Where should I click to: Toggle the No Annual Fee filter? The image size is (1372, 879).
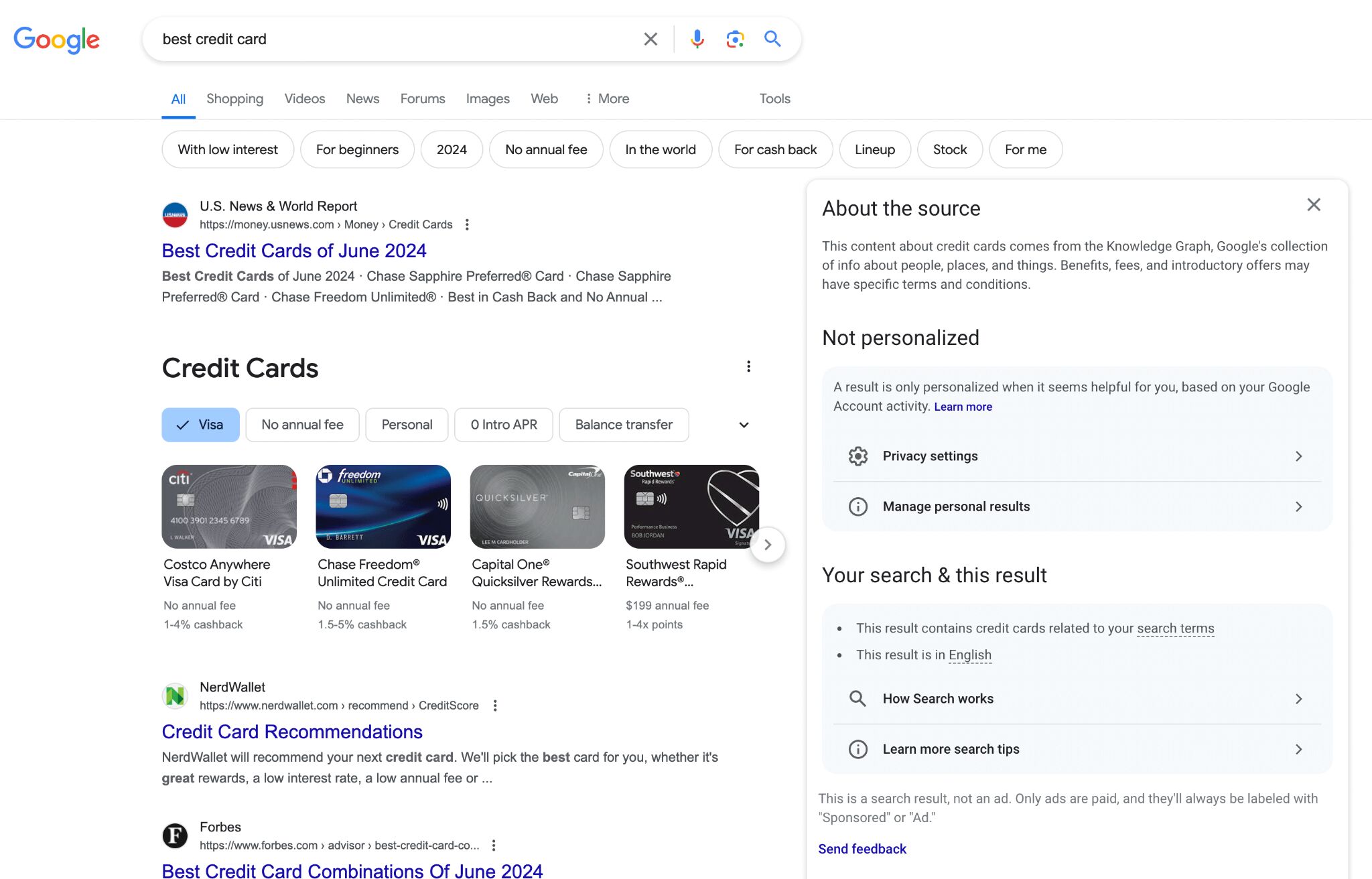(x=302, y=424)
